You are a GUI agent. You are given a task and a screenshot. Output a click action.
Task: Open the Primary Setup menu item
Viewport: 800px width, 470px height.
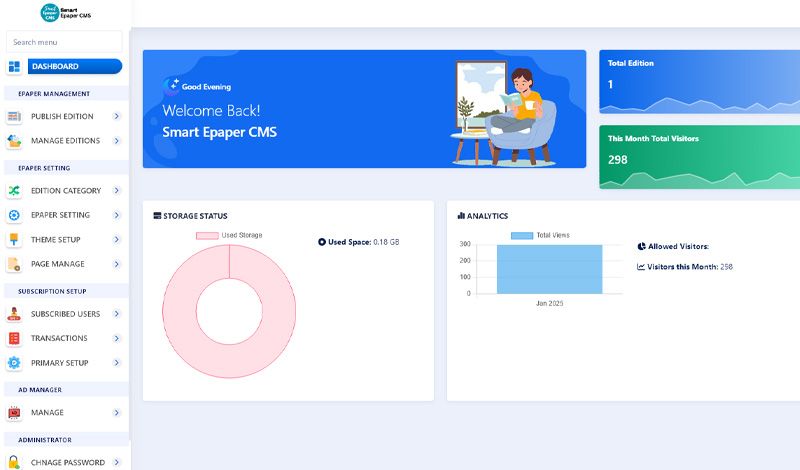60,363
